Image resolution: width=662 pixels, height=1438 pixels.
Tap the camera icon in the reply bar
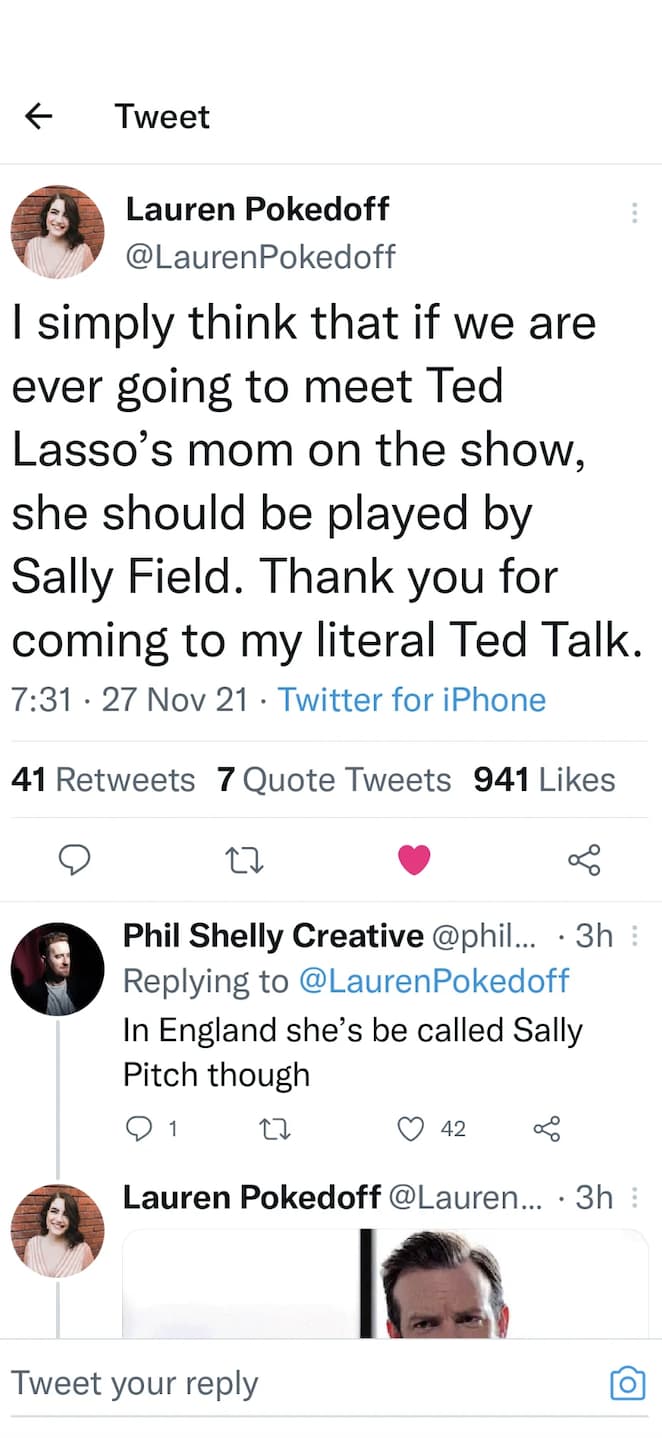pos(627,1383)
